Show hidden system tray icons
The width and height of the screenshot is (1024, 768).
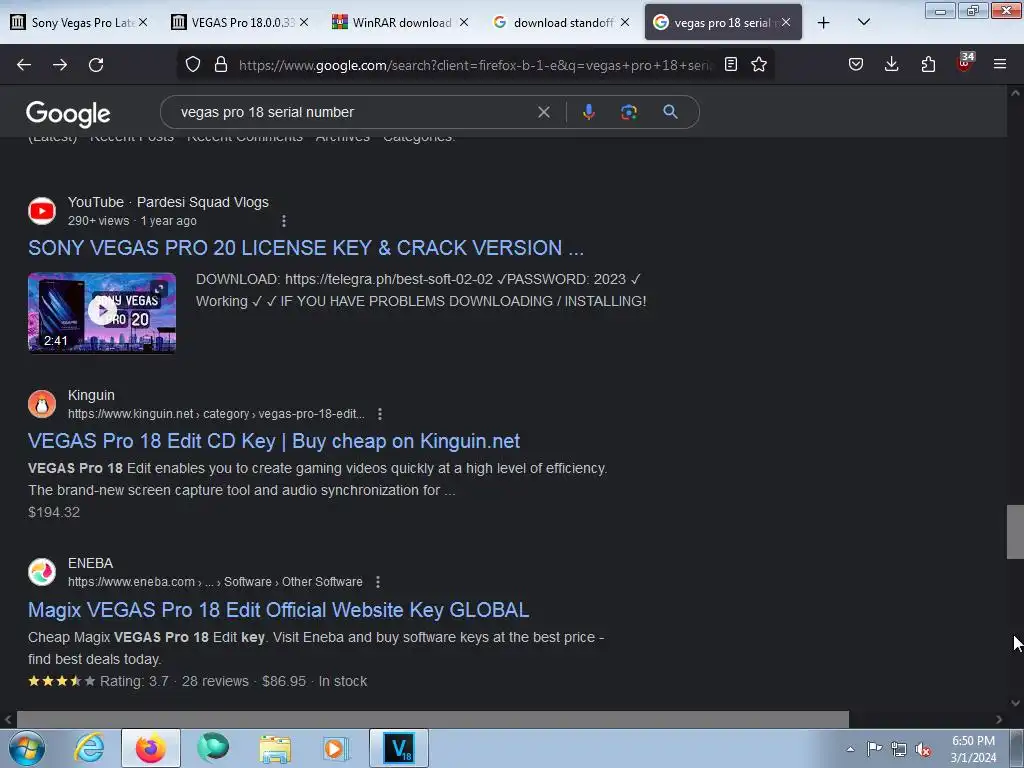click(850, 749)
